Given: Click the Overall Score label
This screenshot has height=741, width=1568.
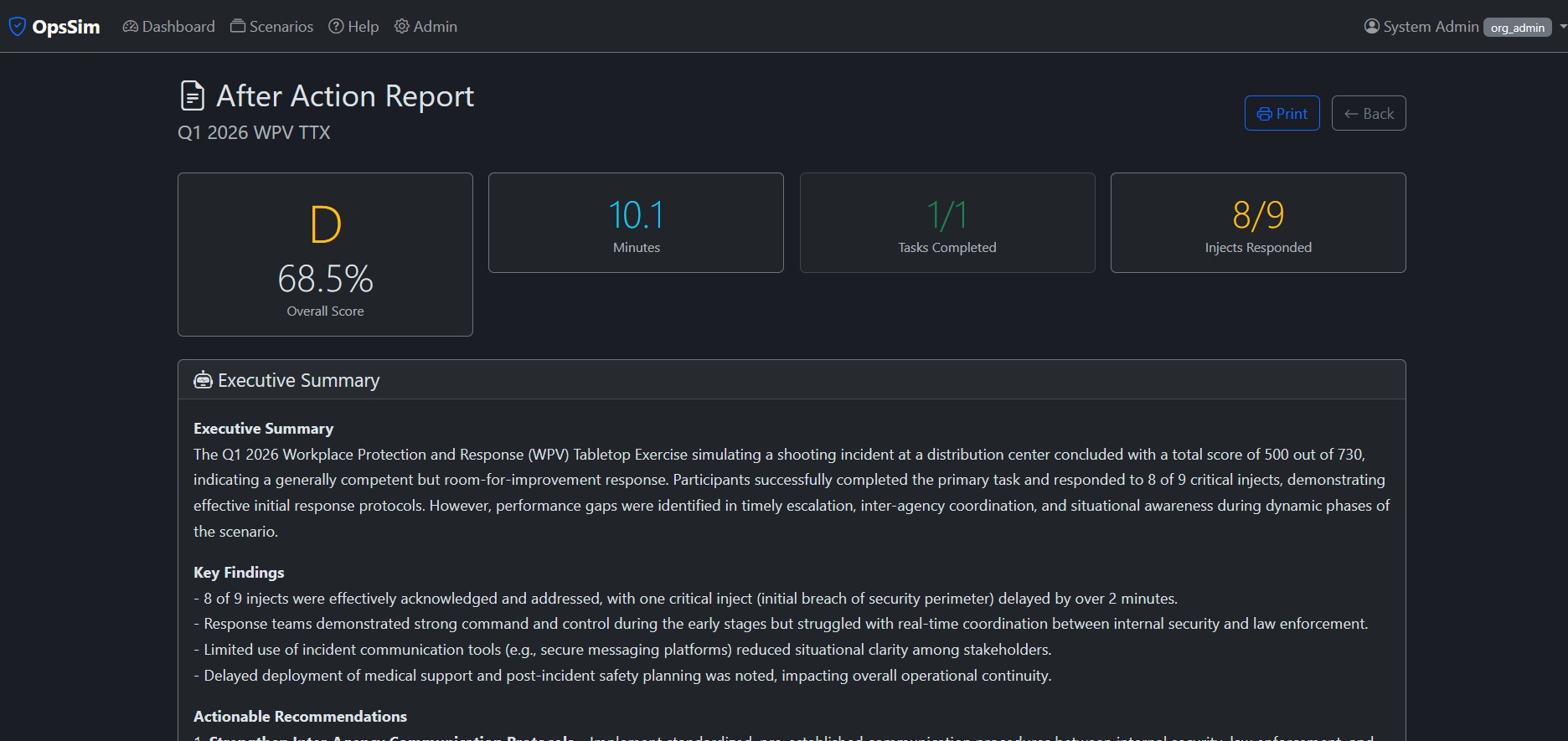Looking at the screenshot, I should [x=325, y=311].
